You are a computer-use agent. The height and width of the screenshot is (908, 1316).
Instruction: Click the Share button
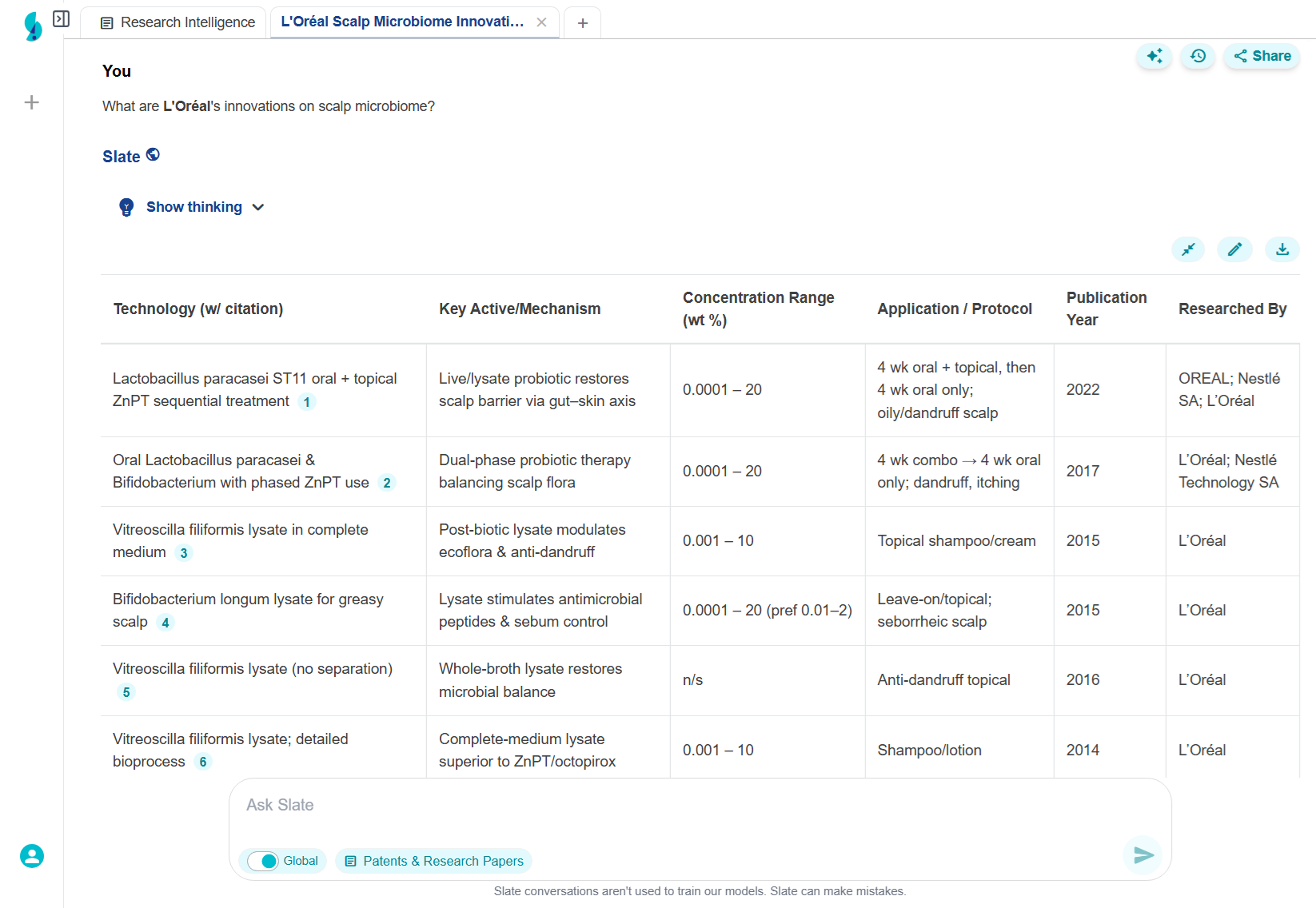(x=1262, y=56)
